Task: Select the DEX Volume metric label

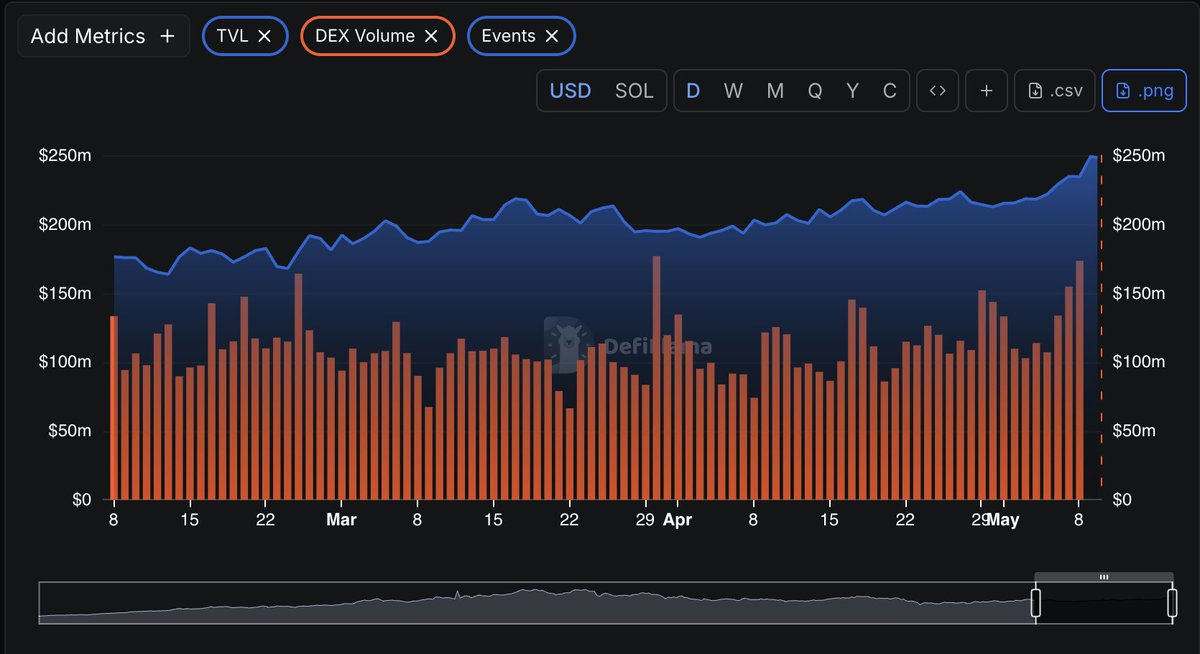Action: [365, 36]
